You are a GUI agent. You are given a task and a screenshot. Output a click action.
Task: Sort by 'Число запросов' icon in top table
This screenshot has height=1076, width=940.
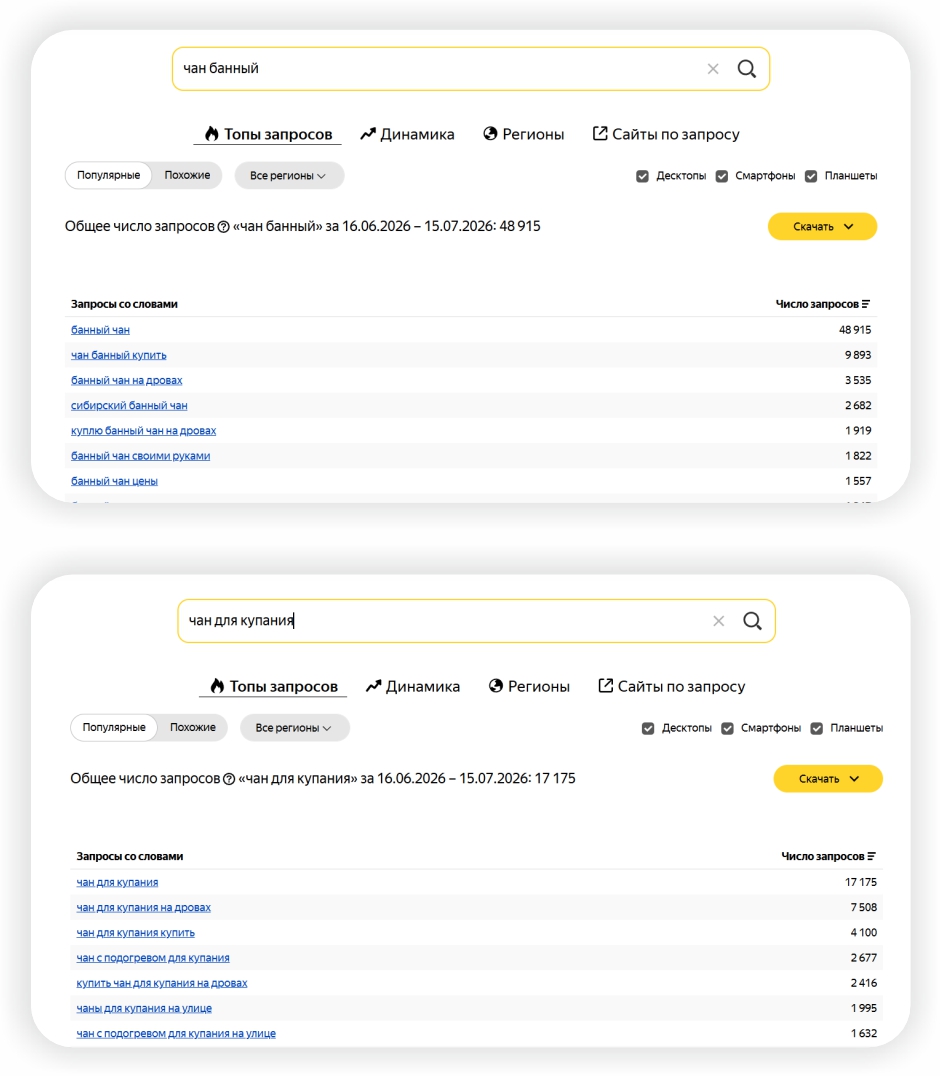pyautogui.click(x=866, y=304)
